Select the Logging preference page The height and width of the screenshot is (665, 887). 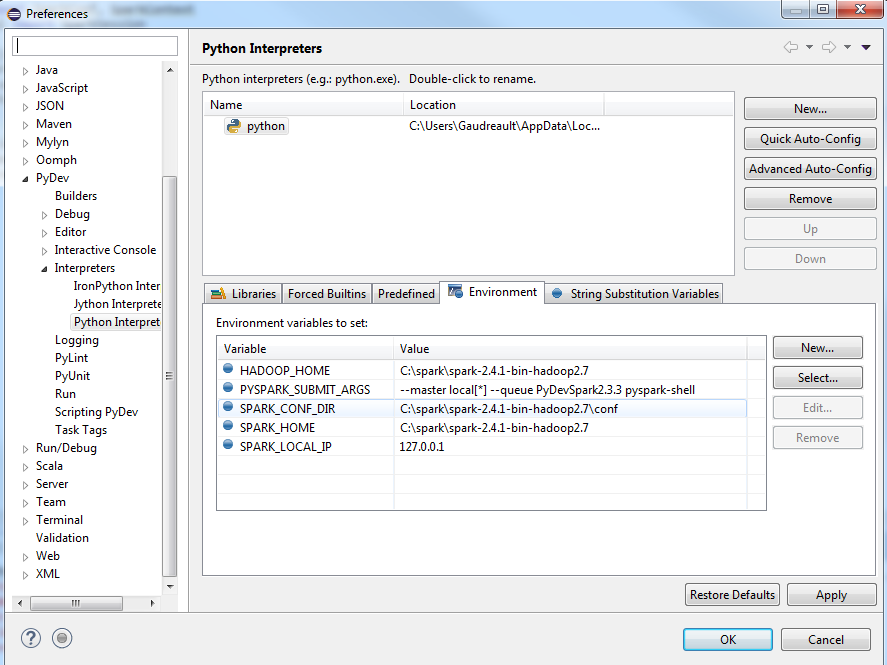point(77,340)
